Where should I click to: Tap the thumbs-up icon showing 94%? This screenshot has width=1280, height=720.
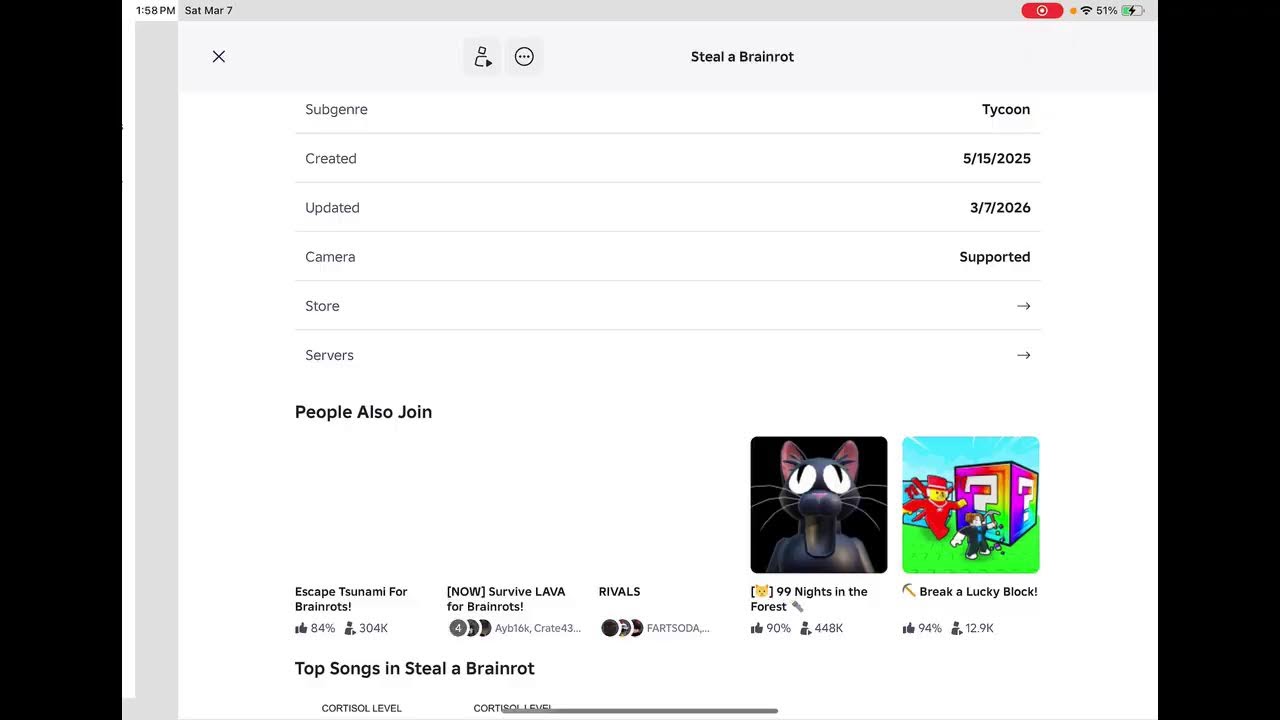[x=909, y=628]
